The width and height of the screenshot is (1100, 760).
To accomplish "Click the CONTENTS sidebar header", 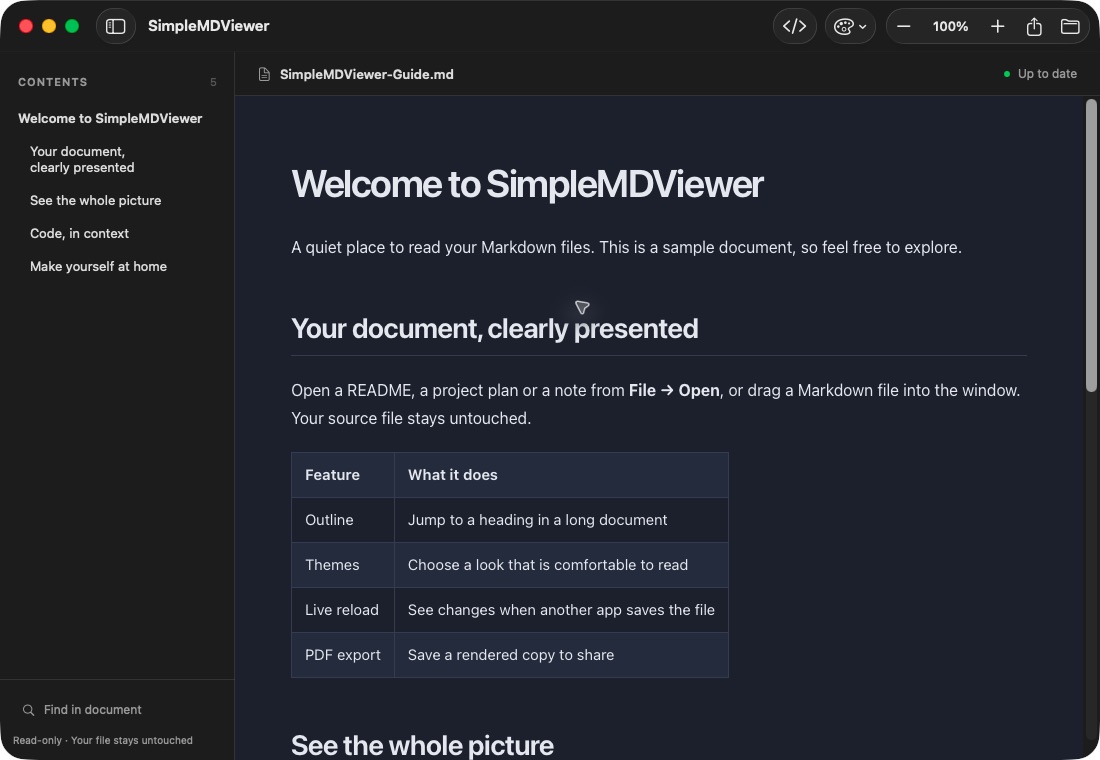I will point(53,82).
